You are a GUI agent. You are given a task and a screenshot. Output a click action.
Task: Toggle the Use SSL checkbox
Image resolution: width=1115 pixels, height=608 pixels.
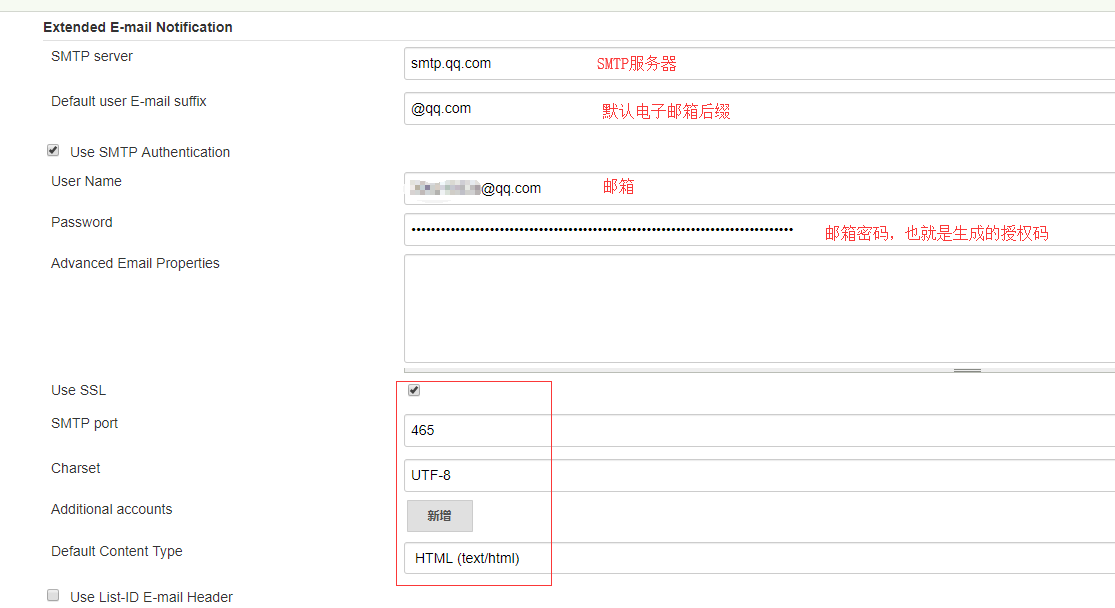click(414, 390)
